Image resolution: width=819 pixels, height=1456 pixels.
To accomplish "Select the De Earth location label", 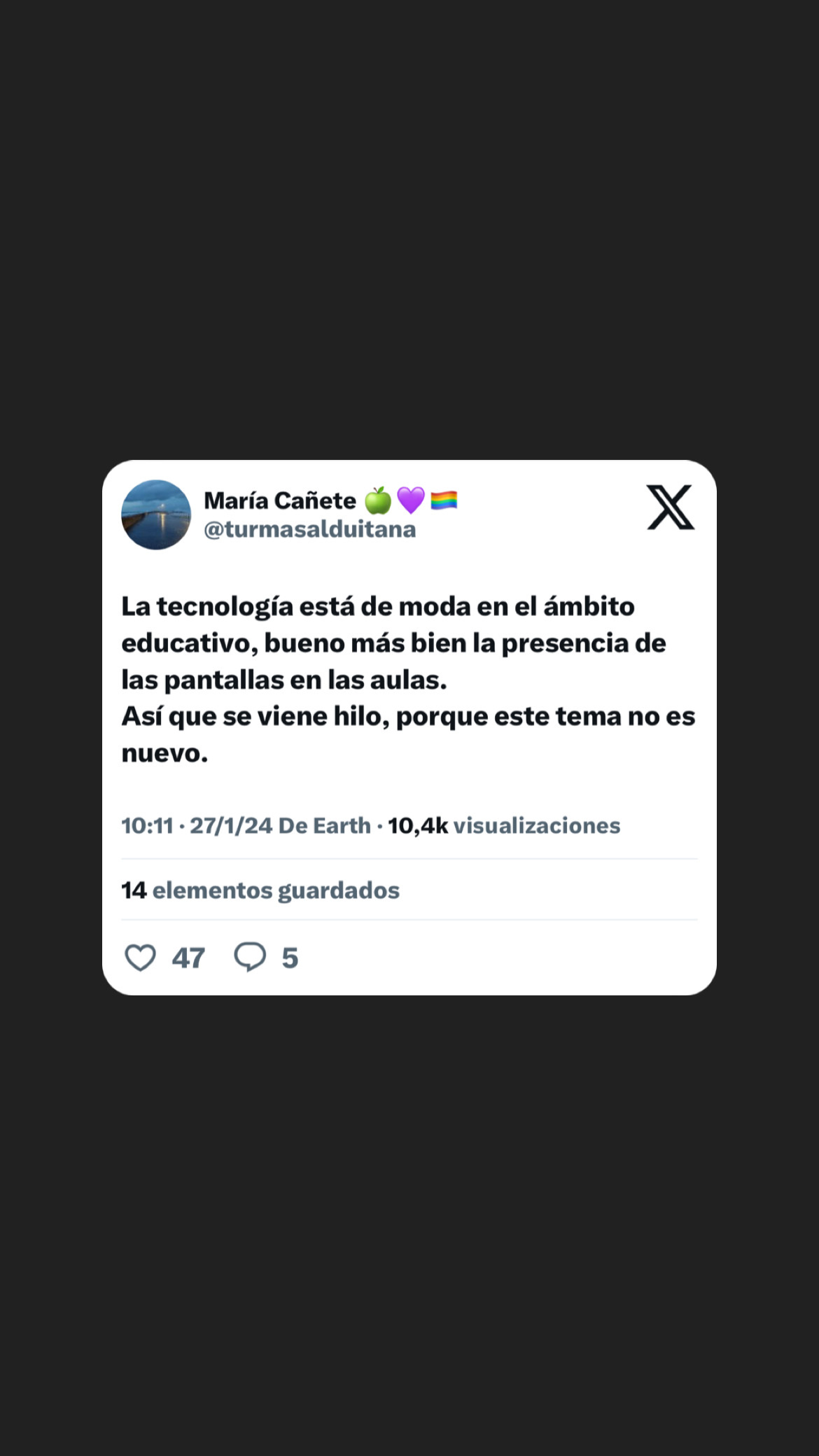I will tap(325, 826).
